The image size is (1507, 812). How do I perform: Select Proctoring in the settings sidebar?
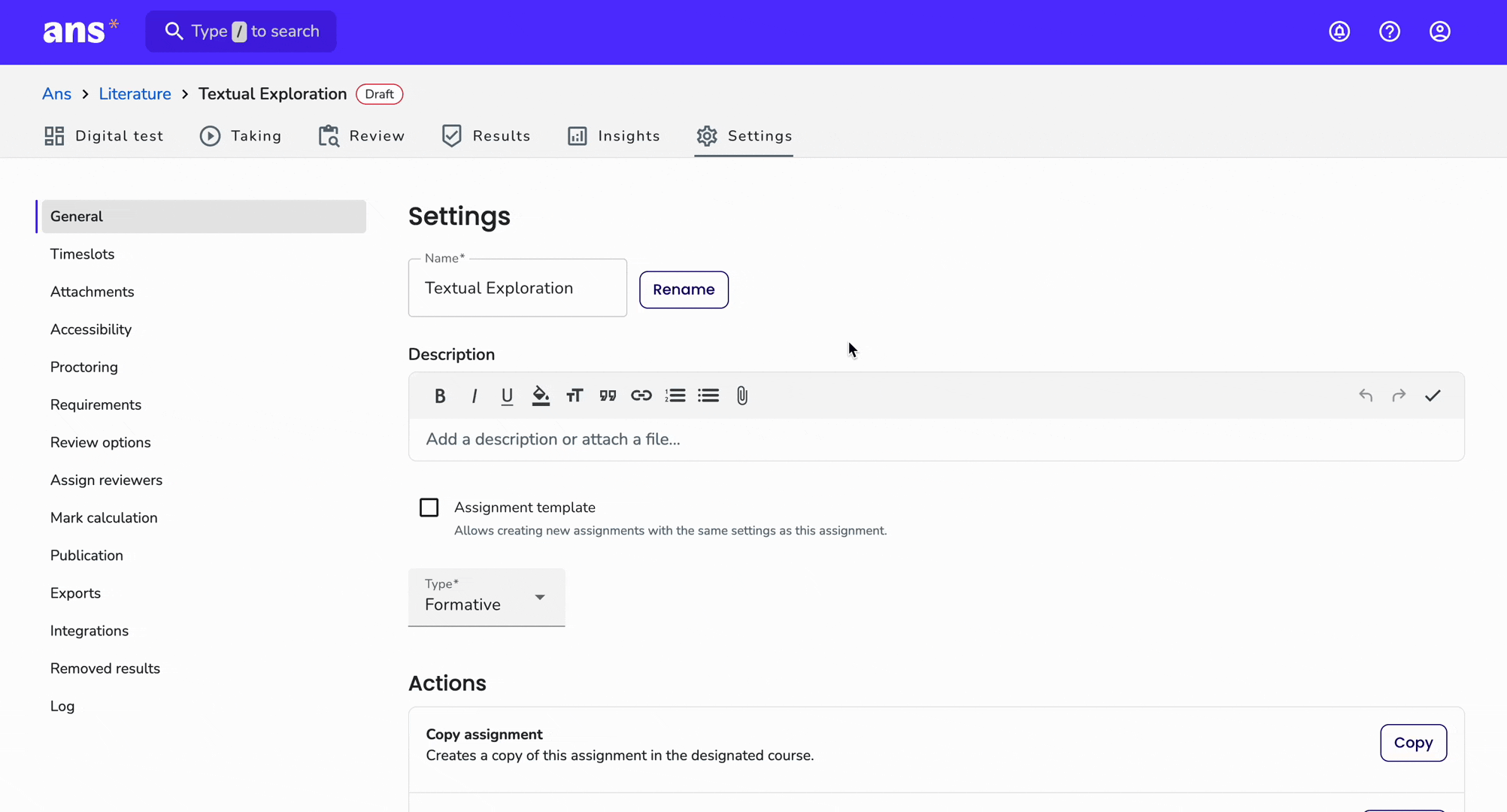point(84,367)
